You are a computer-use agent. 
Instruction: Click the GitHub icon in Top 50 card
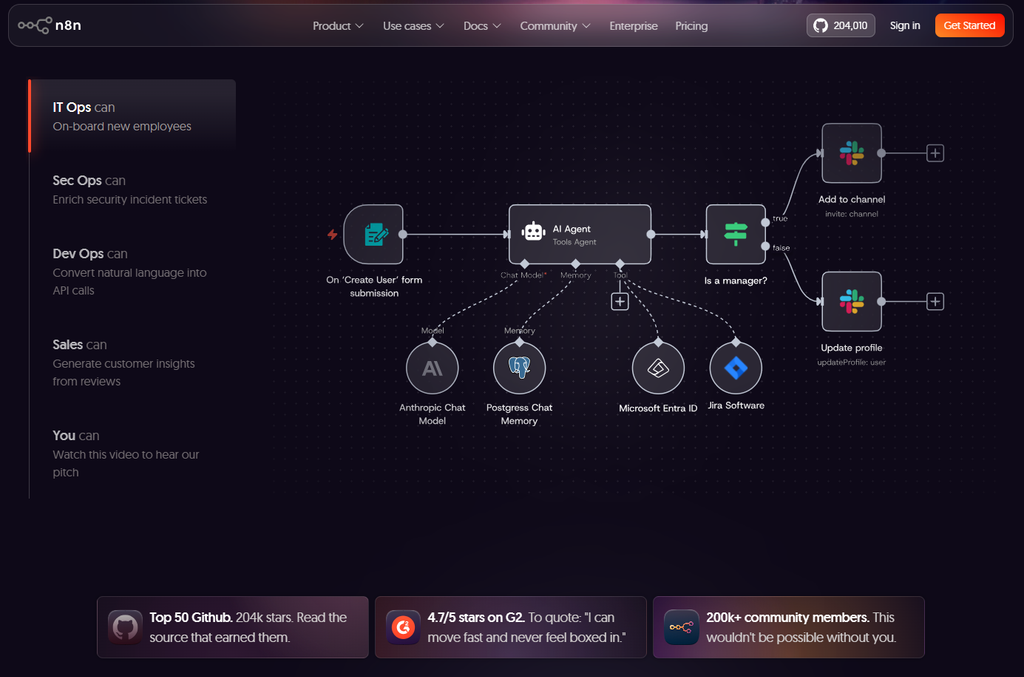pyautogui.click(x=125, y=627)
